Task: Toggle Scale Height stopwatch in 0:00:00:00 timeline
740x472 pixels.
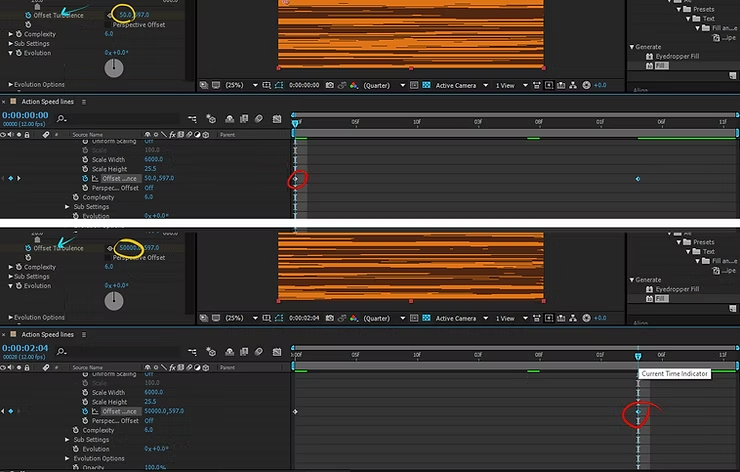Action: [x=85, y=169]
